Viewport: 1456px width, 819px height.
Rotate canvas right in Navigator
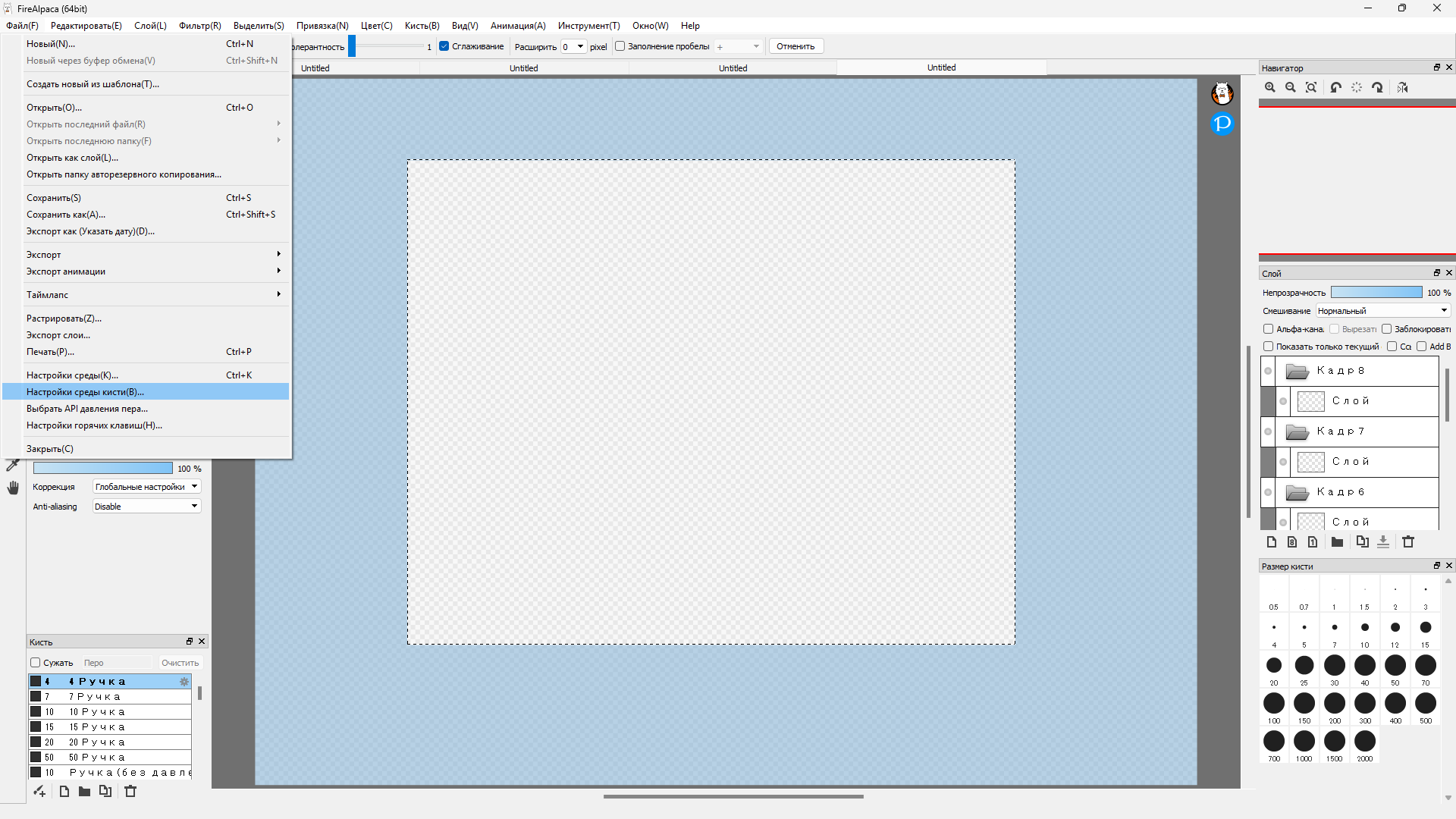(x=1377, y=88)
